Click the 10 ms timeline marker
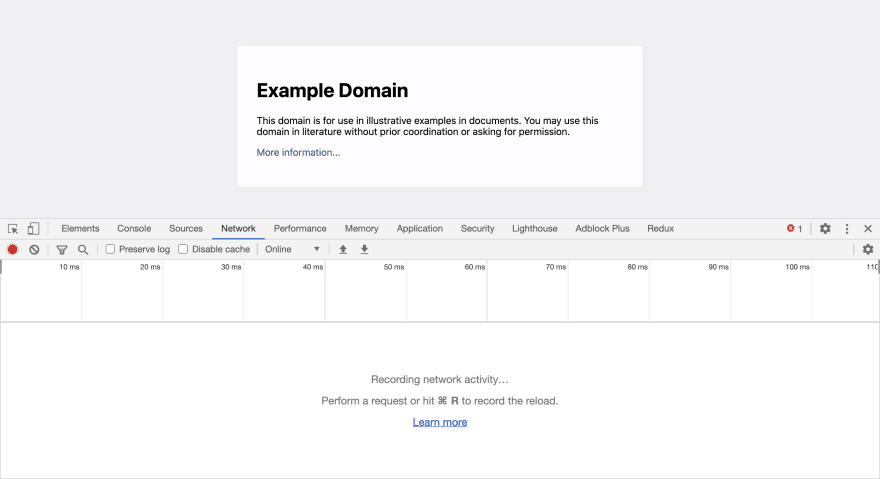This screenshot has height=479, width=880. pyautogui.click(x=69, y=267)
